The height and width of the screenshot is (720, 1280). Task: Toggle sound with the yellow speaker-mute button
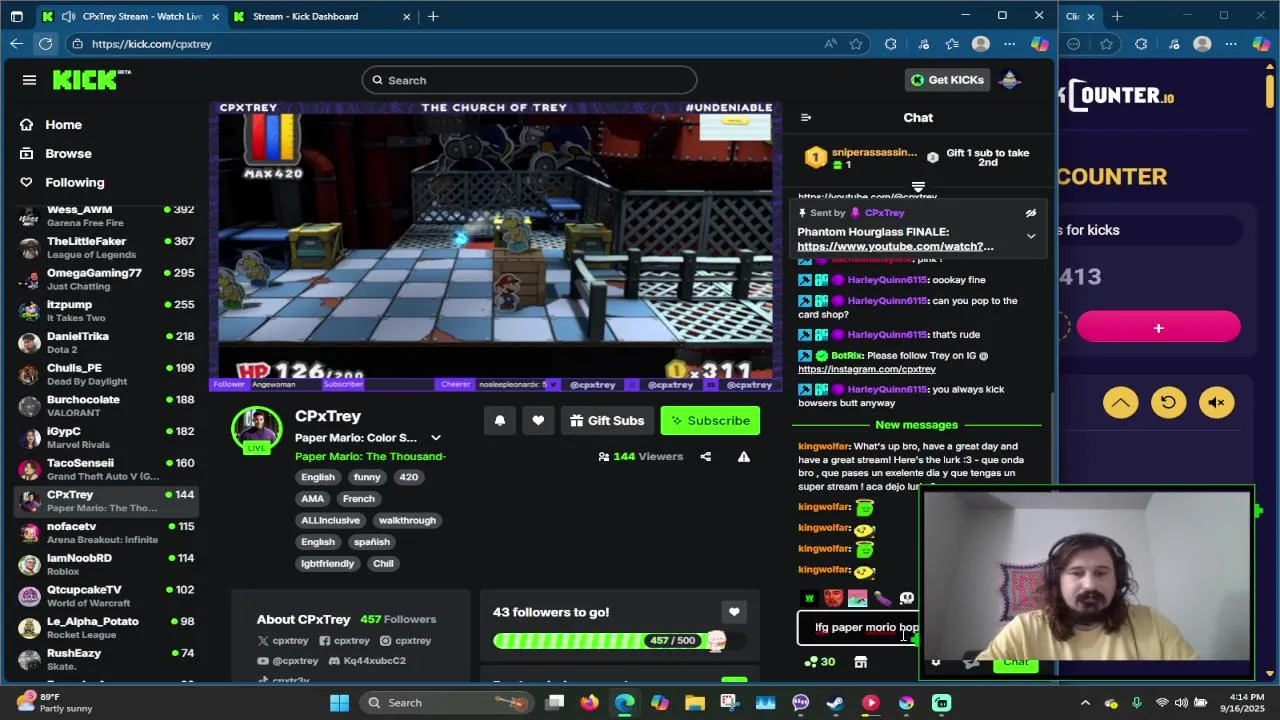[x=1216, y=403]
